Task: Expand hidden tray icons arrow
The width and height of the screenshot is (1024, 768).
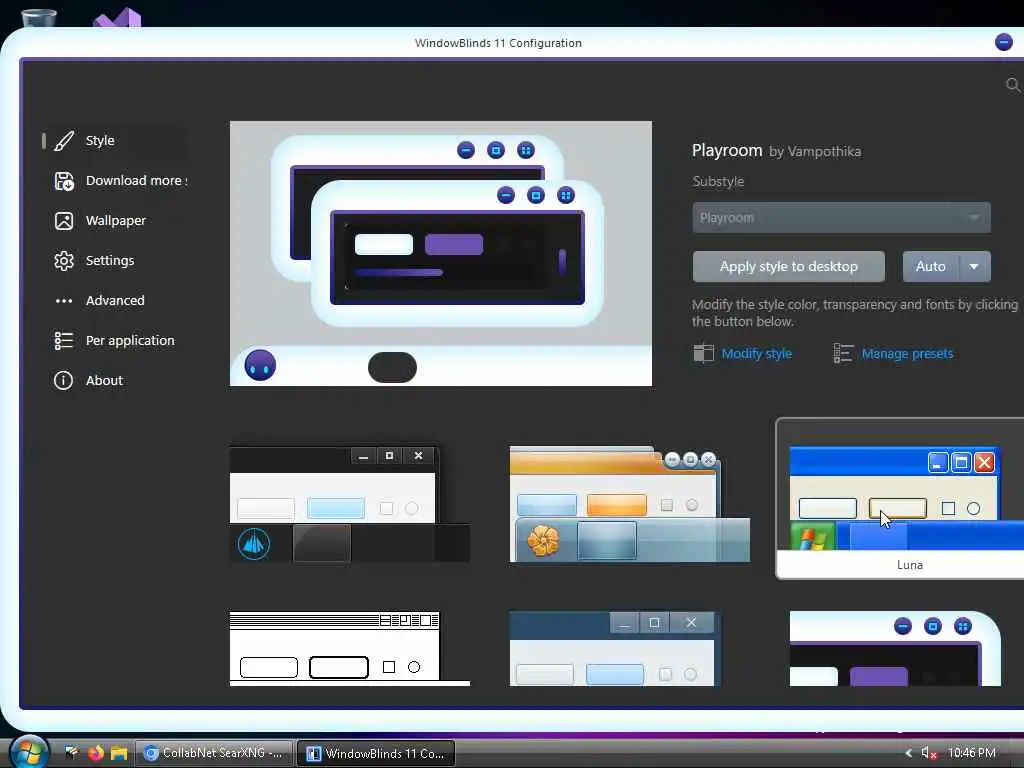Action: pos(908,753)
